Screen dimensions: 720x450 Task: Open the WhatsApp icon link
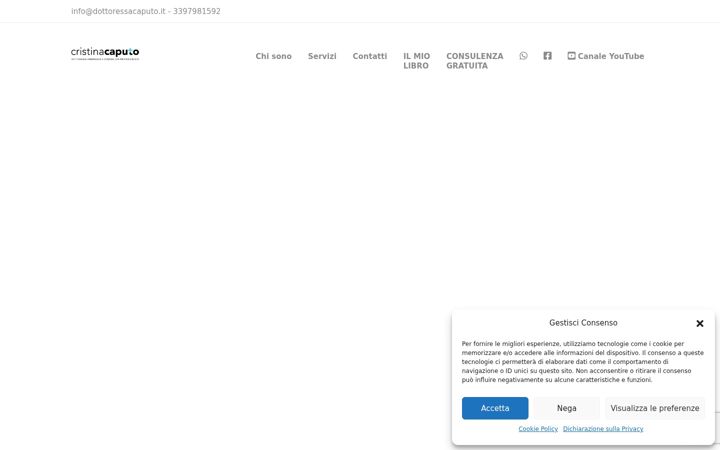pyautogui.click(x=523, y=56)
